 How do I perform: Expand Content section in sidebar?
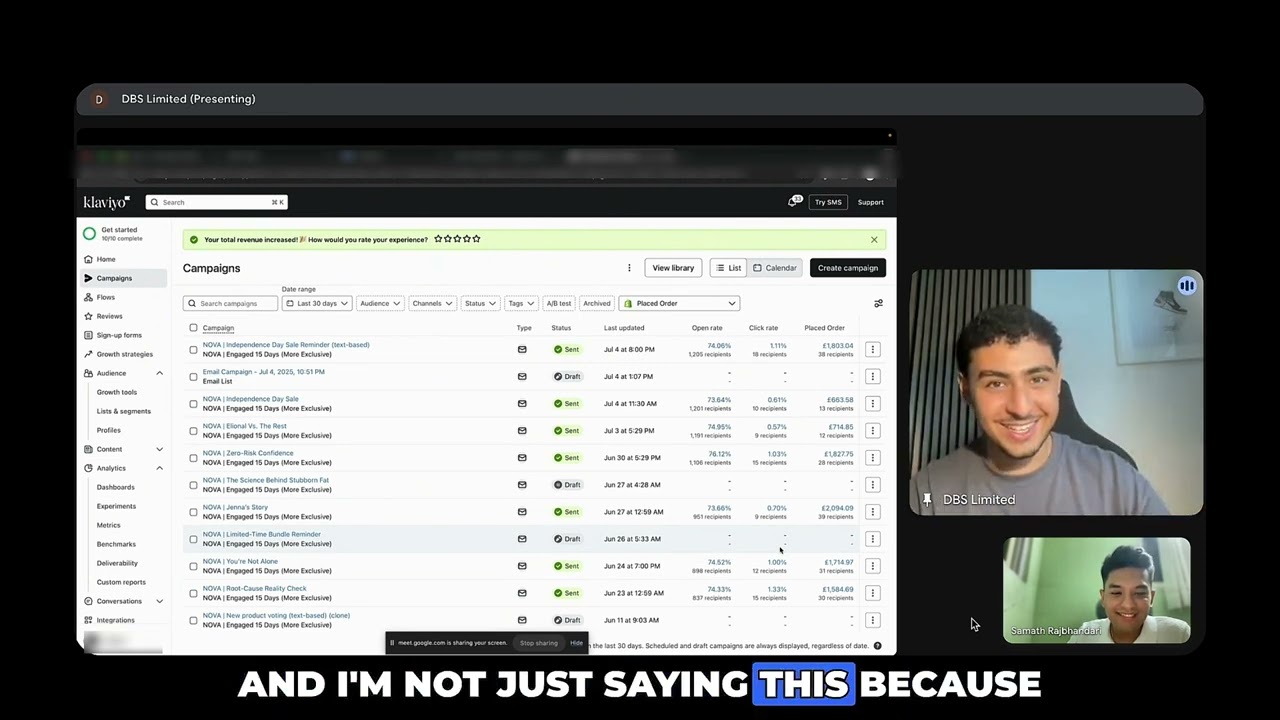point(159,449)
